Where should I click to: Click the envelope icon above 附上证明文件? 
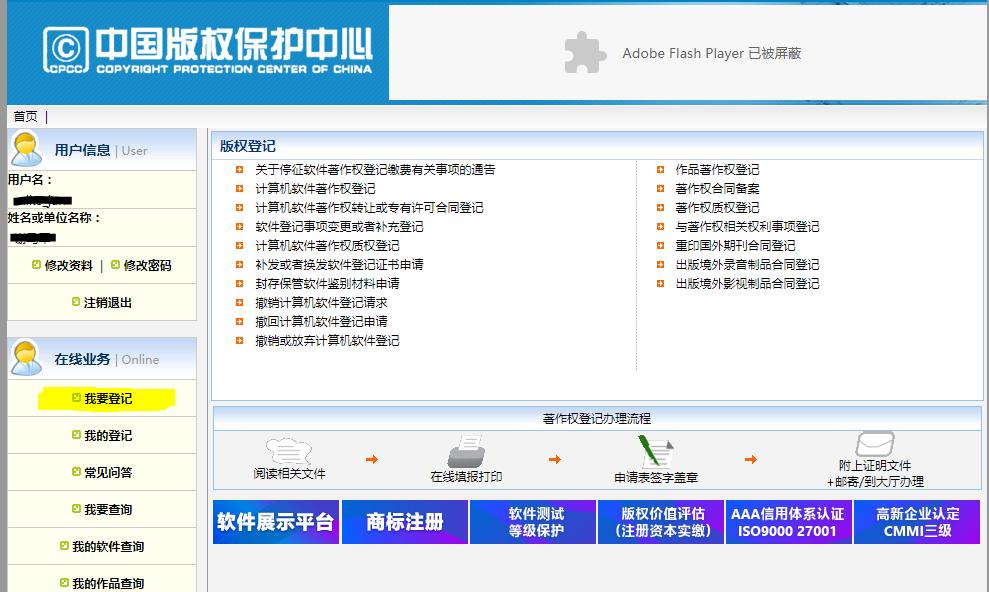873,444
